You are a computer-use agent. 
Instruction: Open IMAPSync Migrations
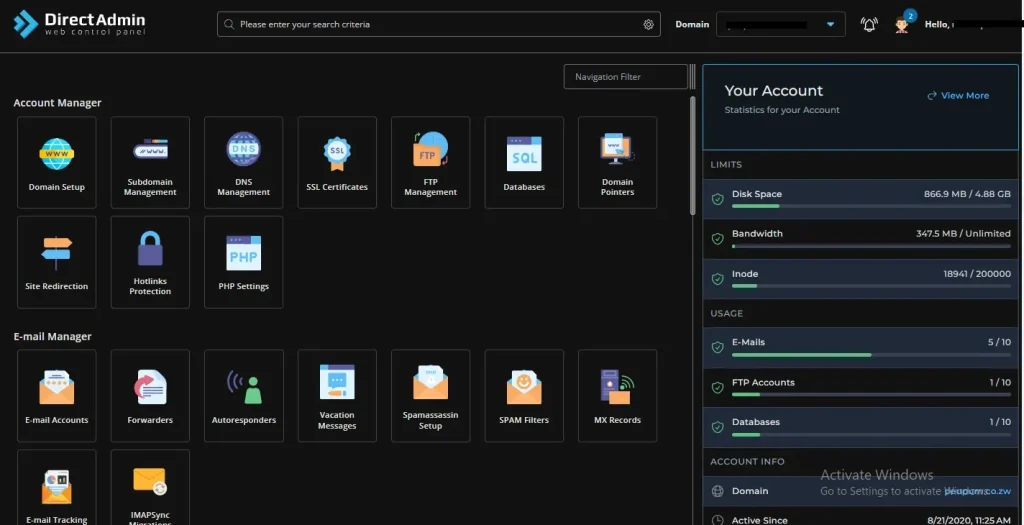coord(150,487)
